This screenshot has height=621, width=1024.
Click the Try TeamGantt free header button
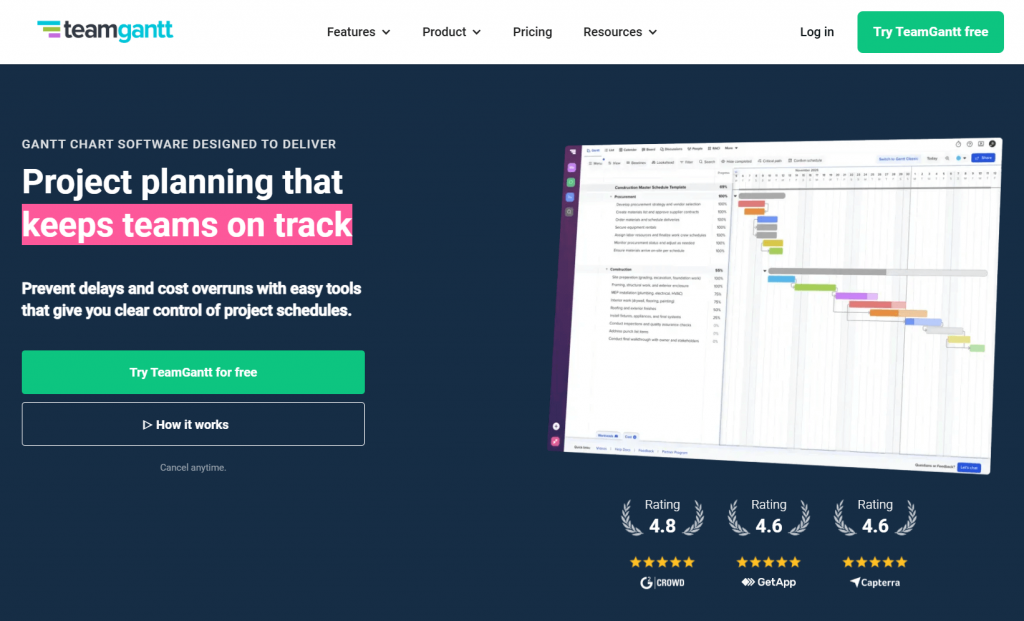tap(930, 32)
